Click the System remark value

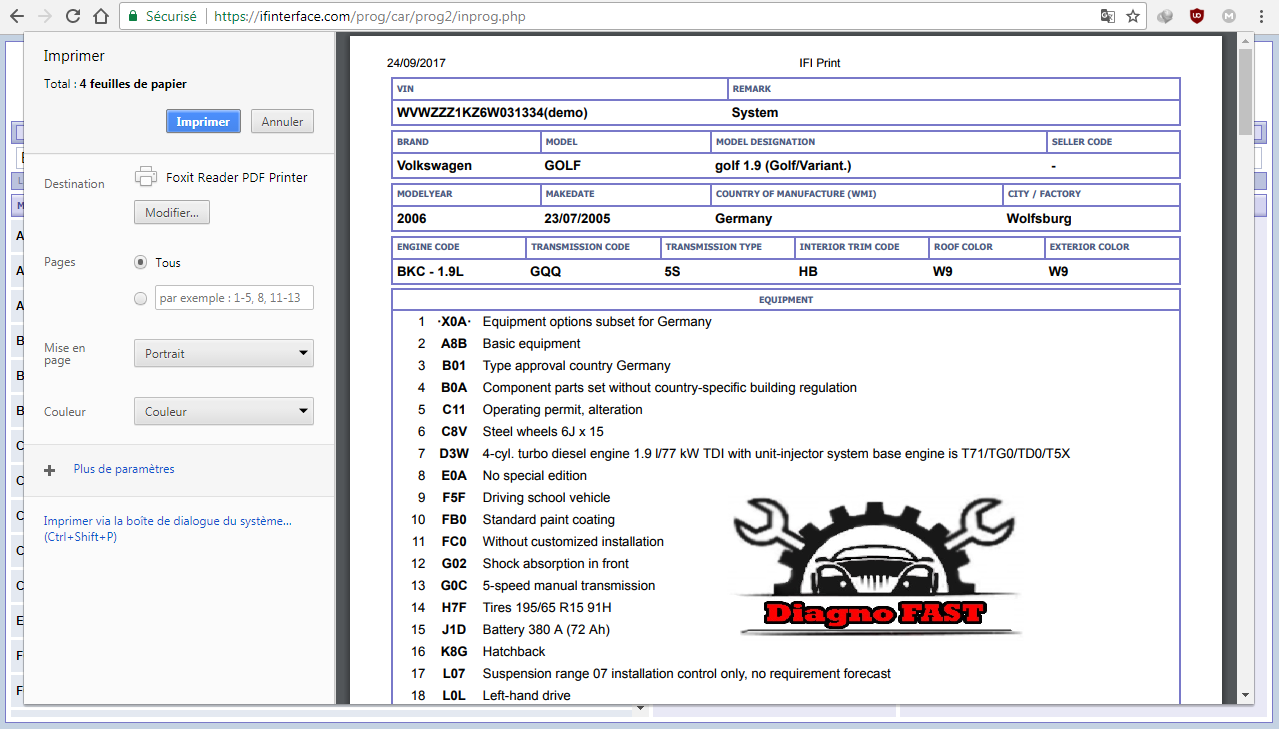click(x=755, y=113)
